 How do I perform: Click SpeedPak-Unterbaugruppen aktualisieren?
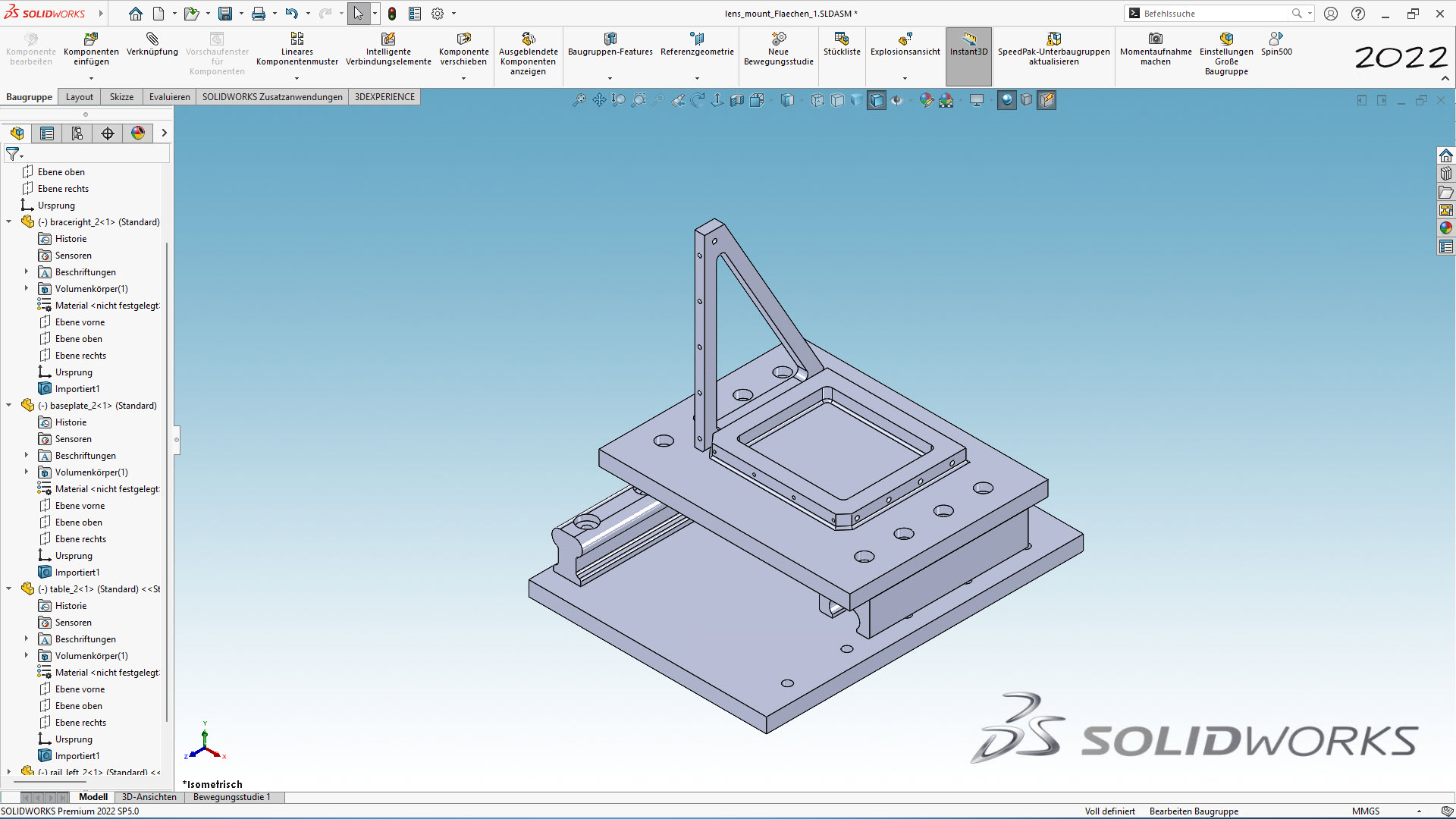click(1053, 49)
